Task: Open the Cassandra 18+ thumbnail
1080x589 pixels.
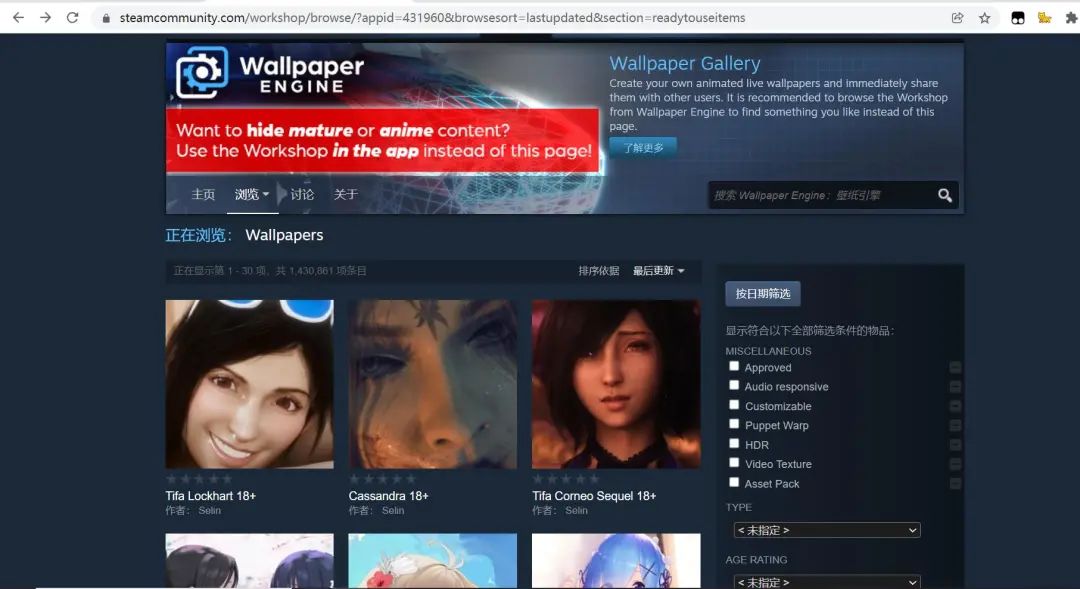Action: click(x=433, y=384)
